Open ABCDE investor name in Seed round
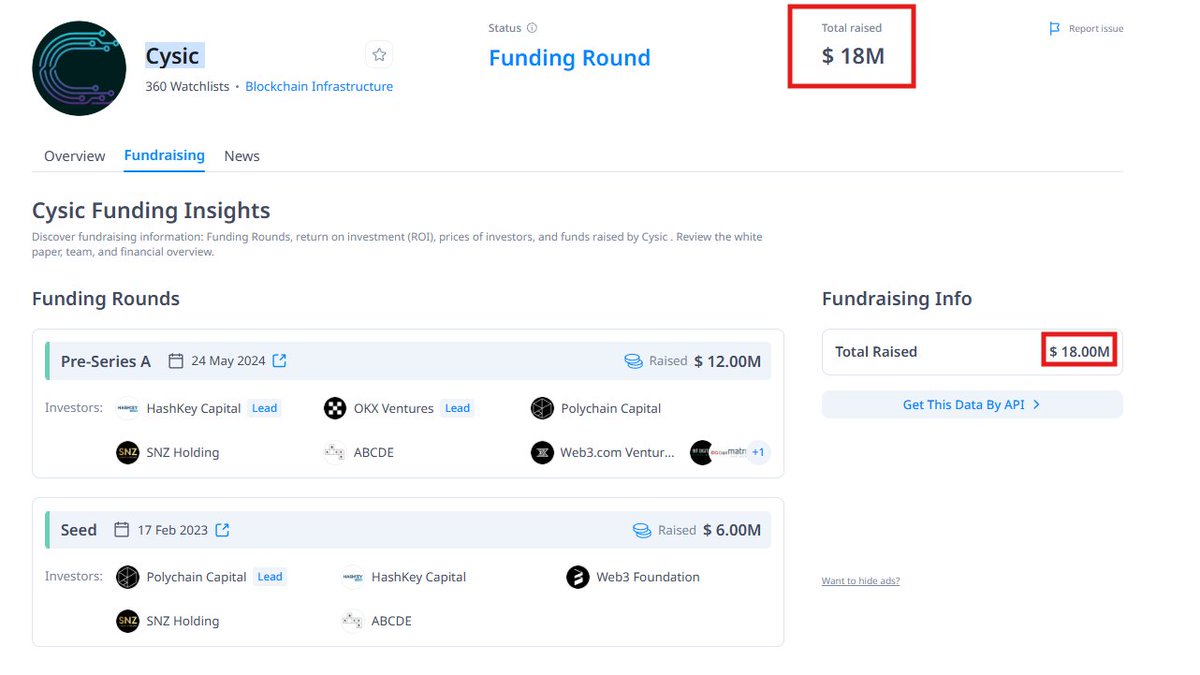The image size is (1200, 675). point(391,621)
